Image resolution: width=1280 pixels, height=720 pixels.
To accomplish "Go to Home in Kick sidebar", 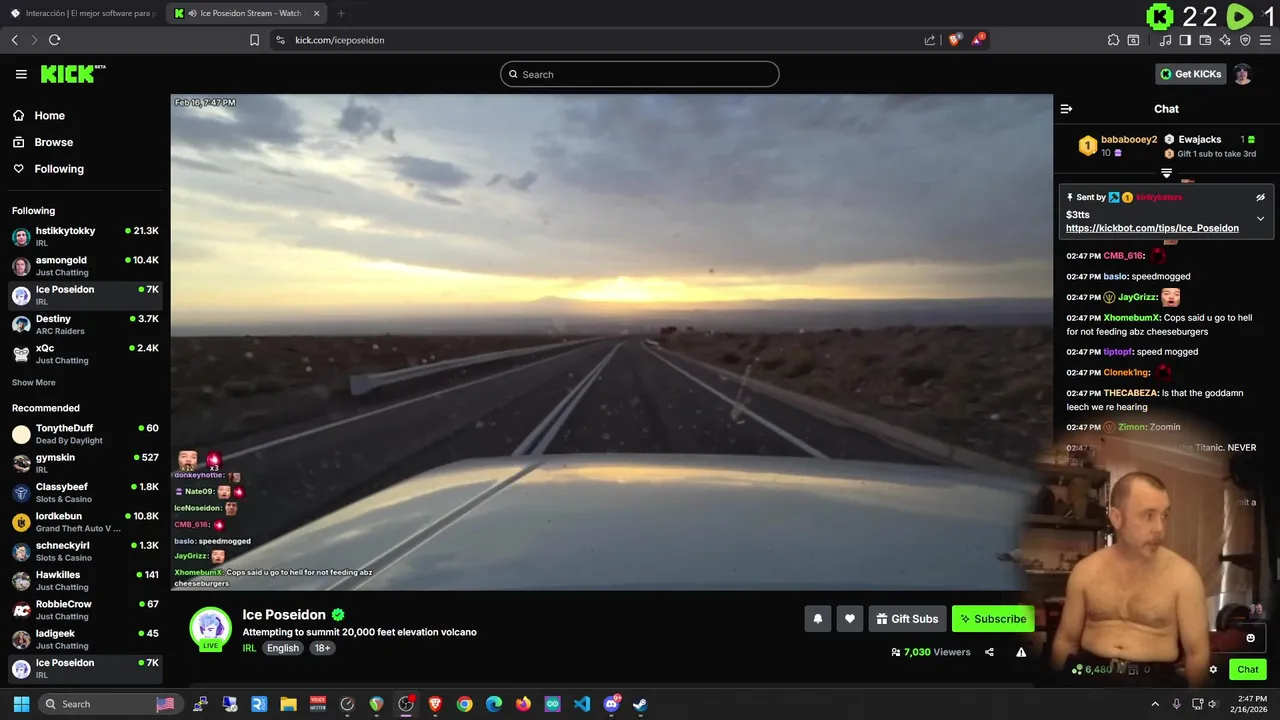I will click(50, 116).
